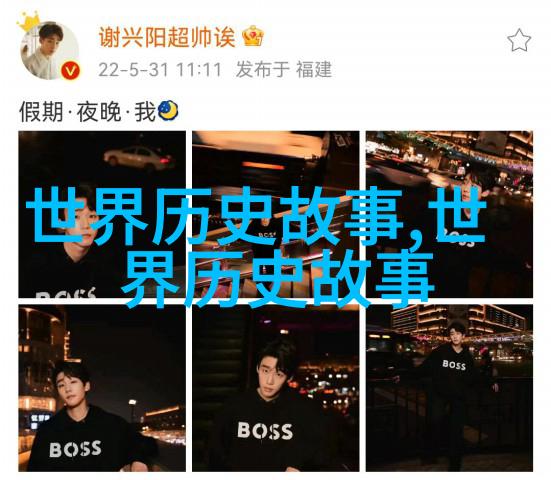This screenshot has width=551, height=480.
Task: Open the bottom-left photo with tilted head pose
Action: (102, 388)
